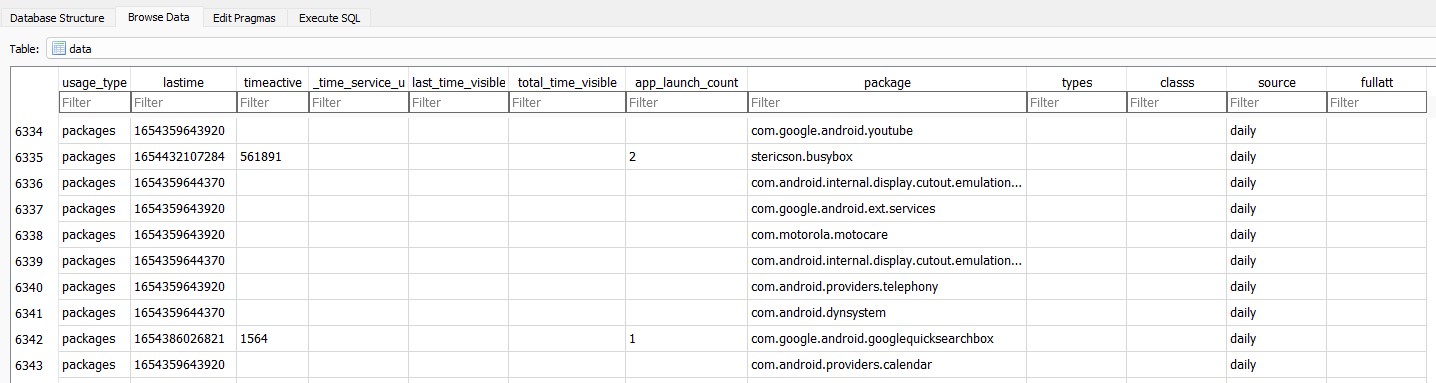
Task: Sort by the lastime column header
Action: pyautogui.click(x=183, y=82)
